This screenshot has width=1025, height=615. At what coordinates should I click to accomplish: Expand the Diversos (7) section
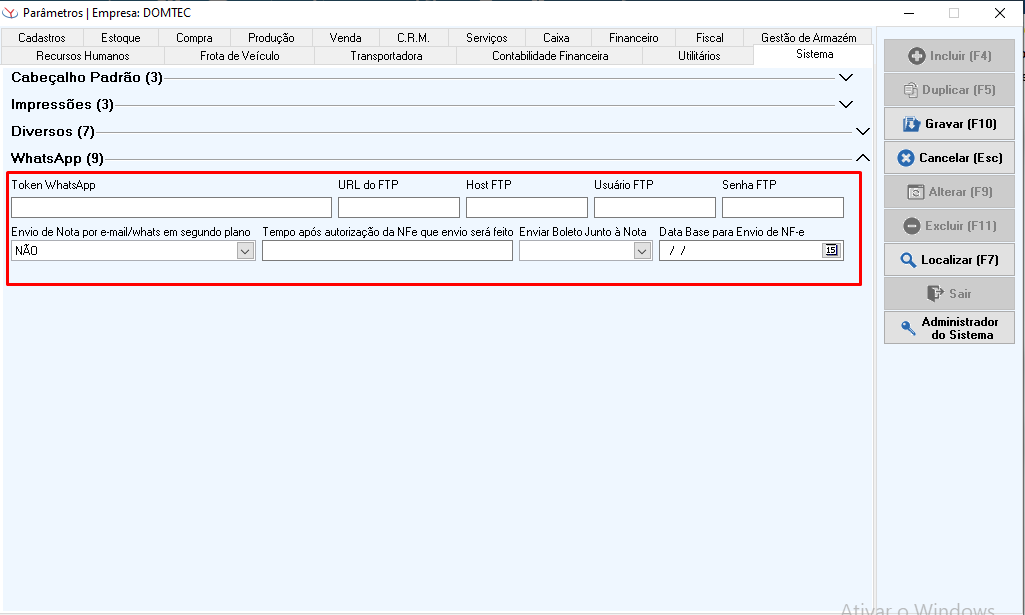pyautogui.click(x=863, y=131)
